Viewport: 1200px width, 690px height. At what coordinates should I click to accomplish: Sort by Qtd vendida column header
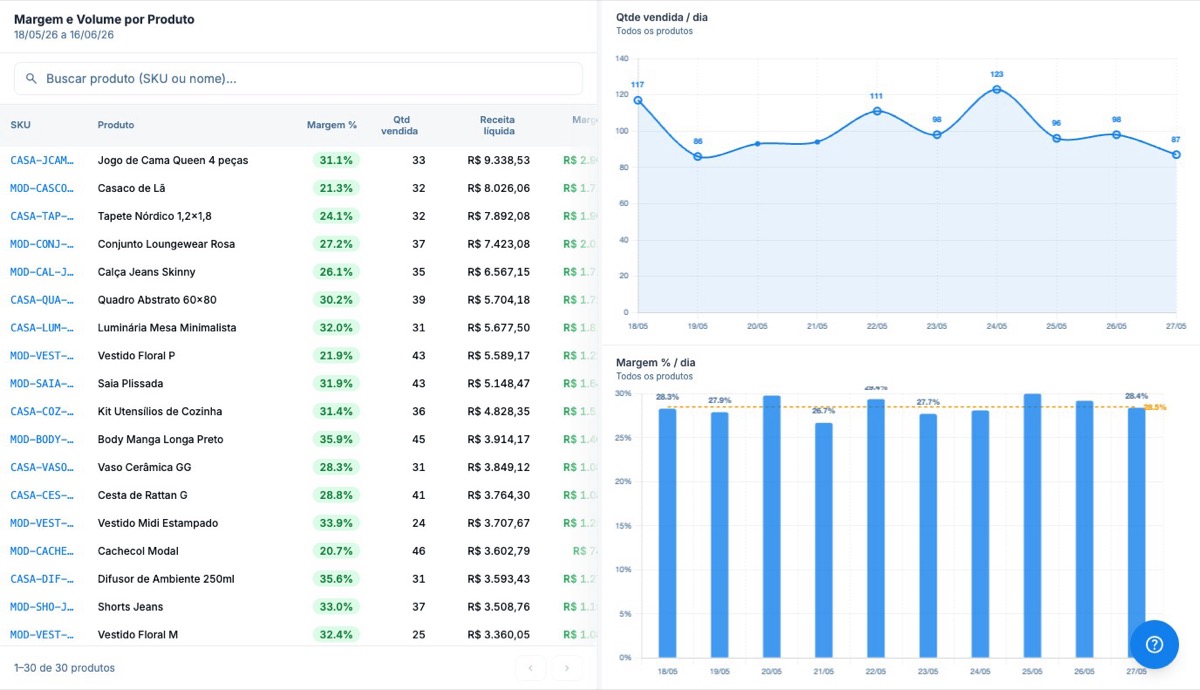pyautogui.click(x=400, y=125)
